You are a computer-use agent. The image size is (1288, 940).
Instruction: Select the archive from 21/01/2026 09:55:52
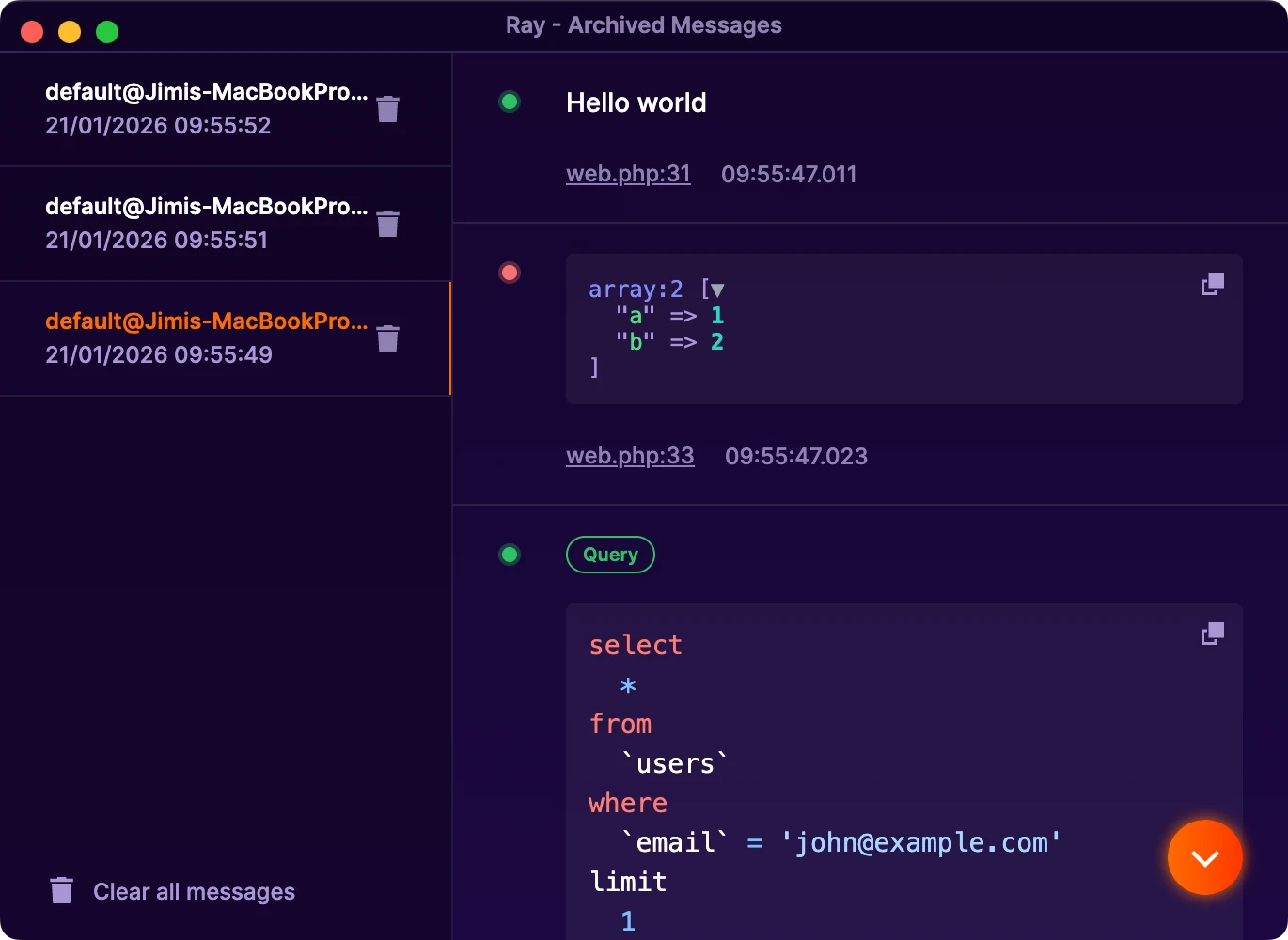coord(226,109)
